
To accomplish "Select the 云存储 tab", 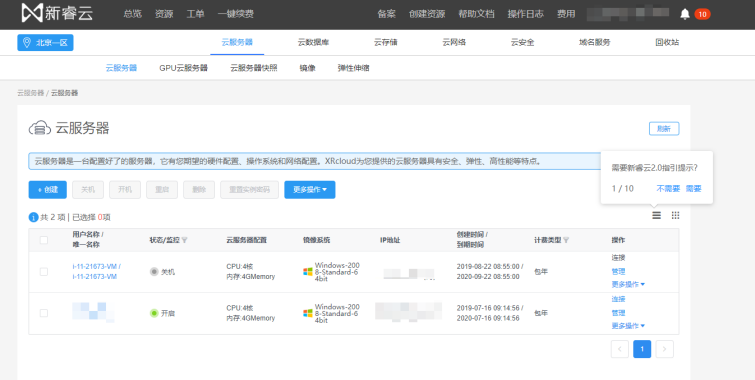I will pos(386,42).
